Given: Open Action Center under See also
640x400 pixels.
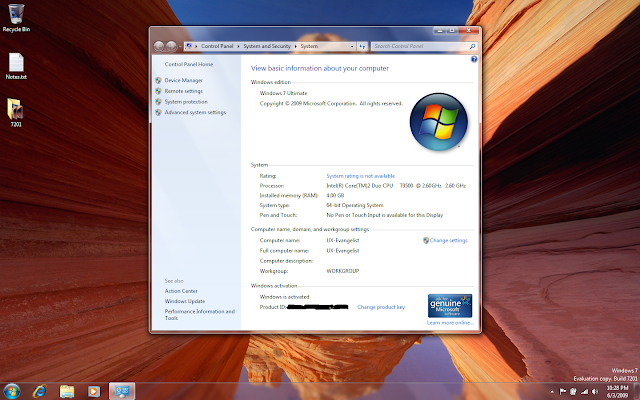Looking at the screenshot, I should click(181, 291).
